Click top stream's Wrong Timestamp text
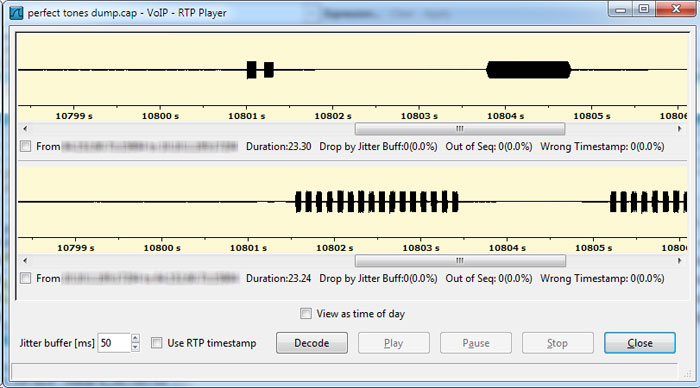700x388 pixels. coord(602,146)
